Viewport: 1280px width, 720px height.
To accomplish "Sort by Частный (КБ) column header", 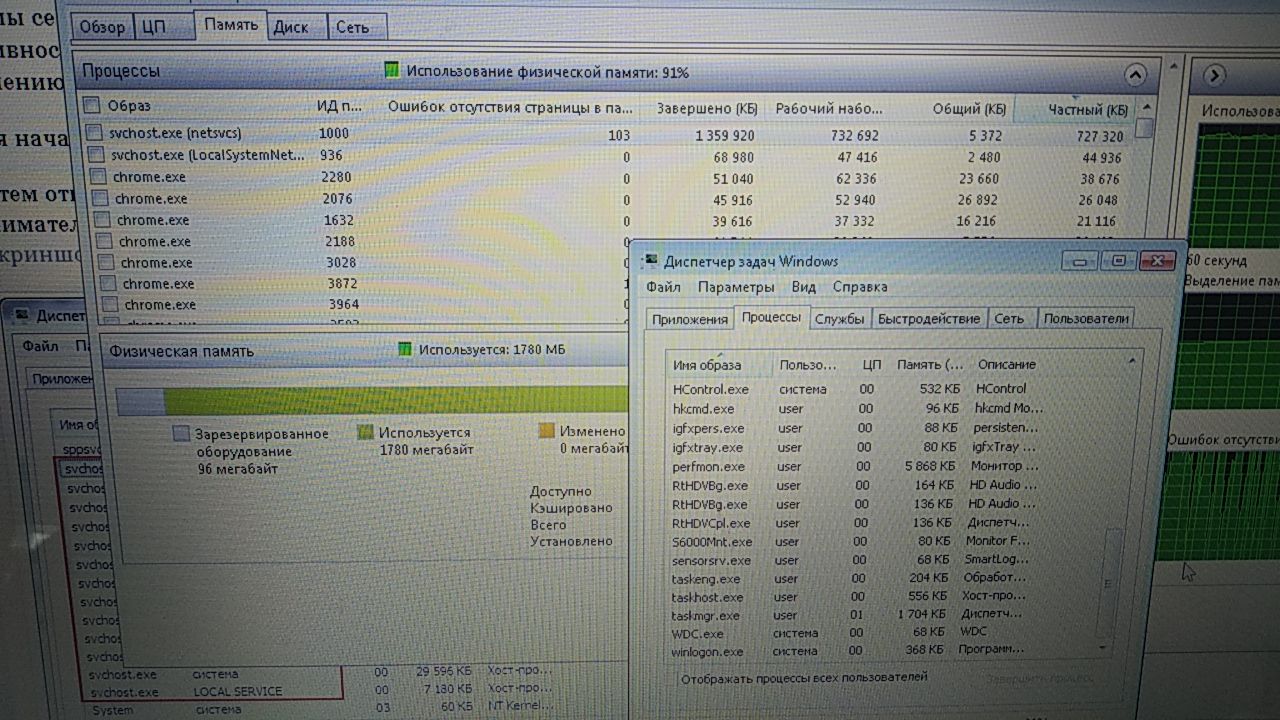I will pyautogui.click(x=1088, y=109).
